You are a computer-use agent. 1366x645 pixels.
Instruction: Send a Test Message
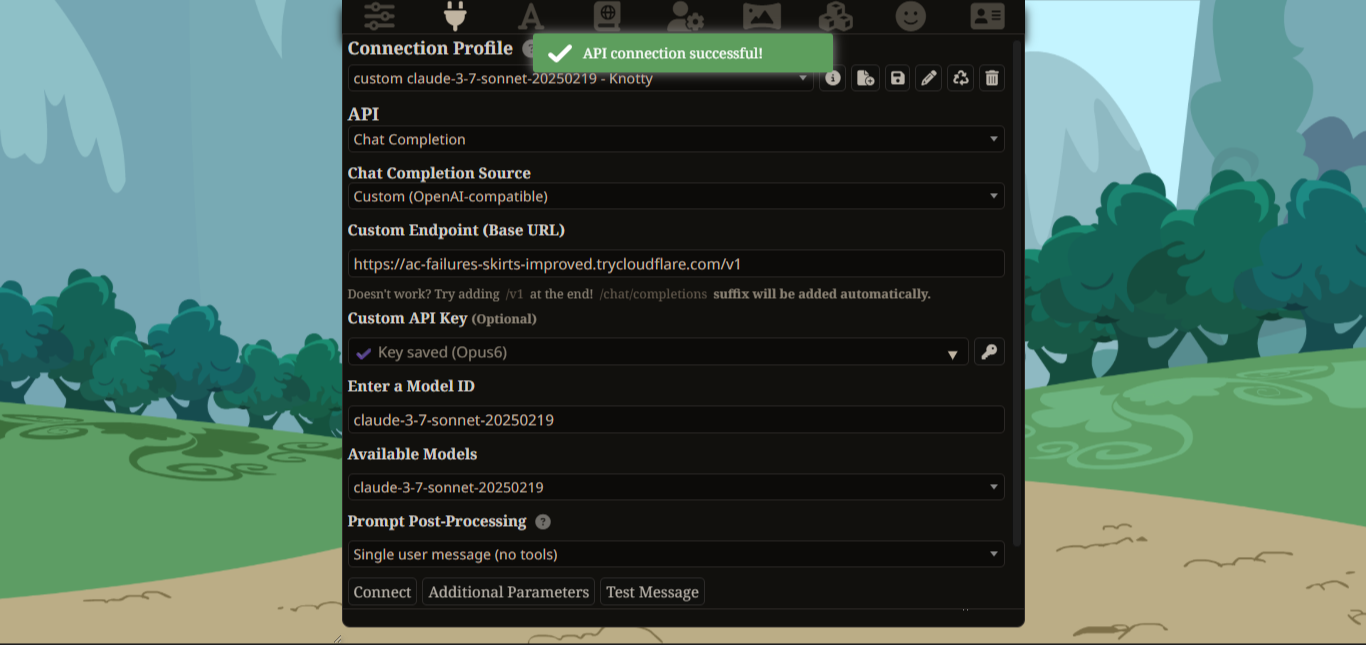[x=652, y=592]
